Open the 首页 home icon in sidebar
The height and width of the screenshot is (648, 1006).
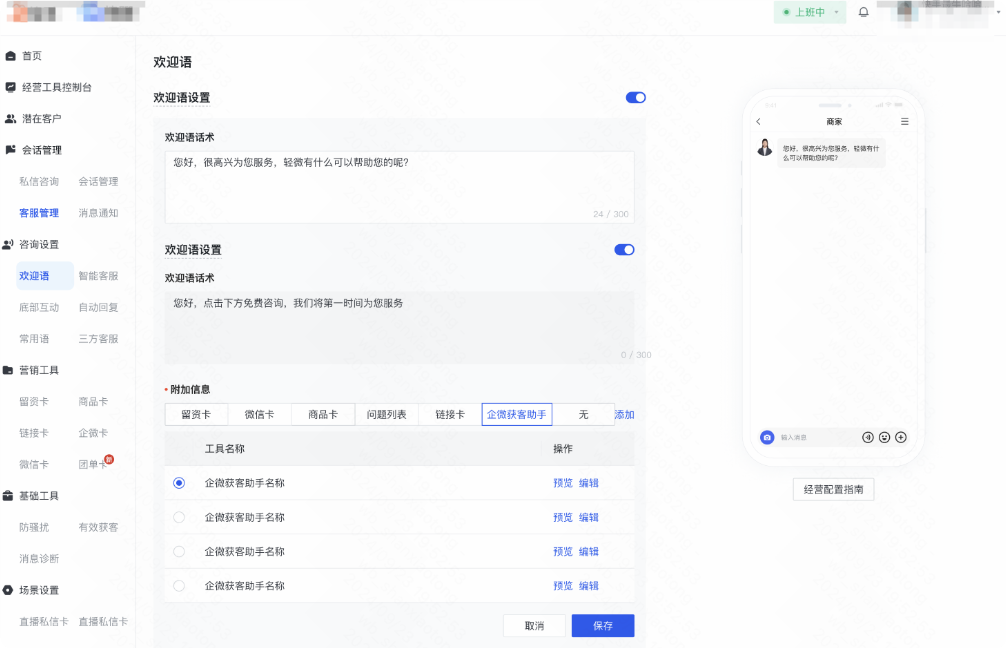coord(10,56)
